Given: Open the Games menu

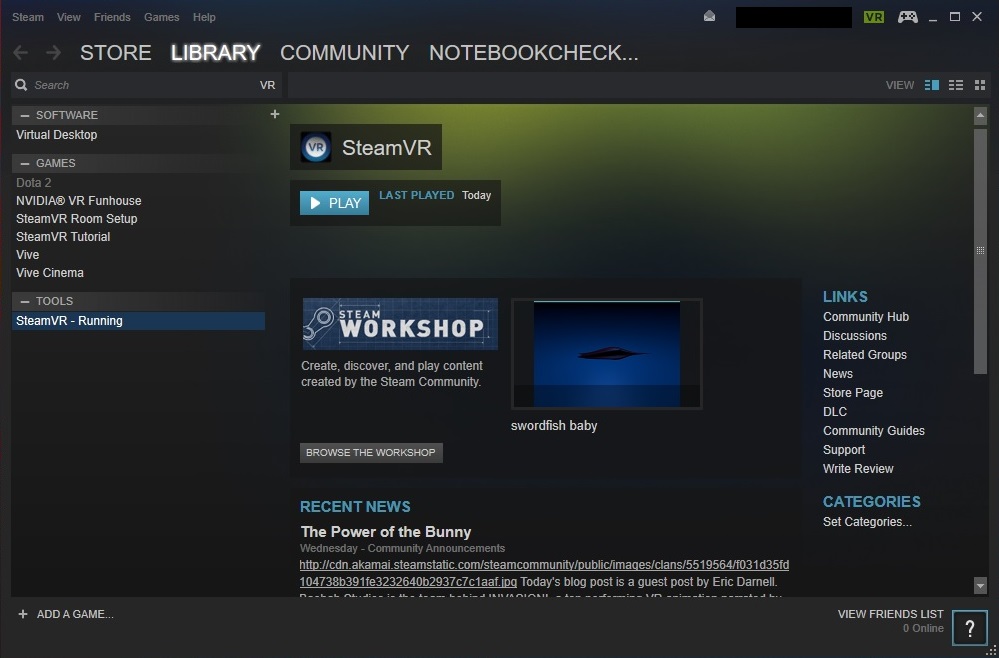Looking at the screenshot, I should [161, 17].
